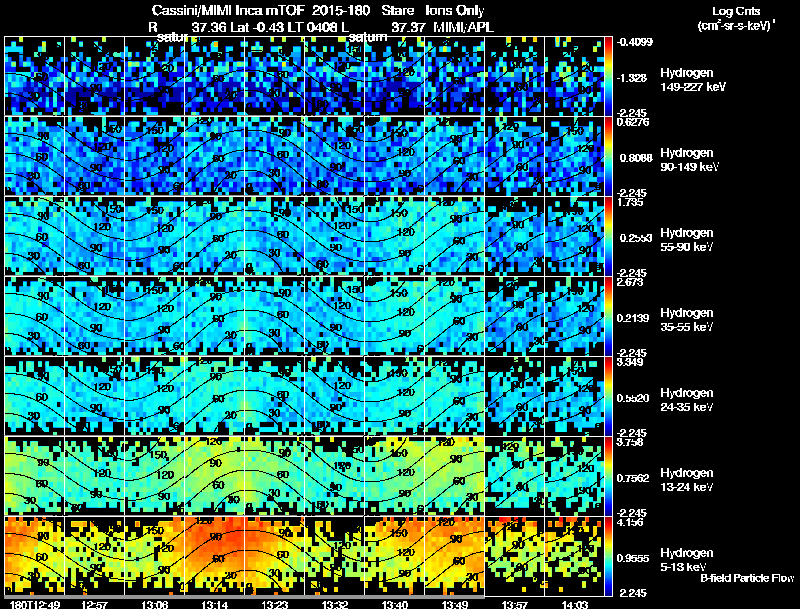Select the 'MIMI/APL' credit text
Image resolution: width=800 pixels, height=609 pixels.
coord(464,27)
